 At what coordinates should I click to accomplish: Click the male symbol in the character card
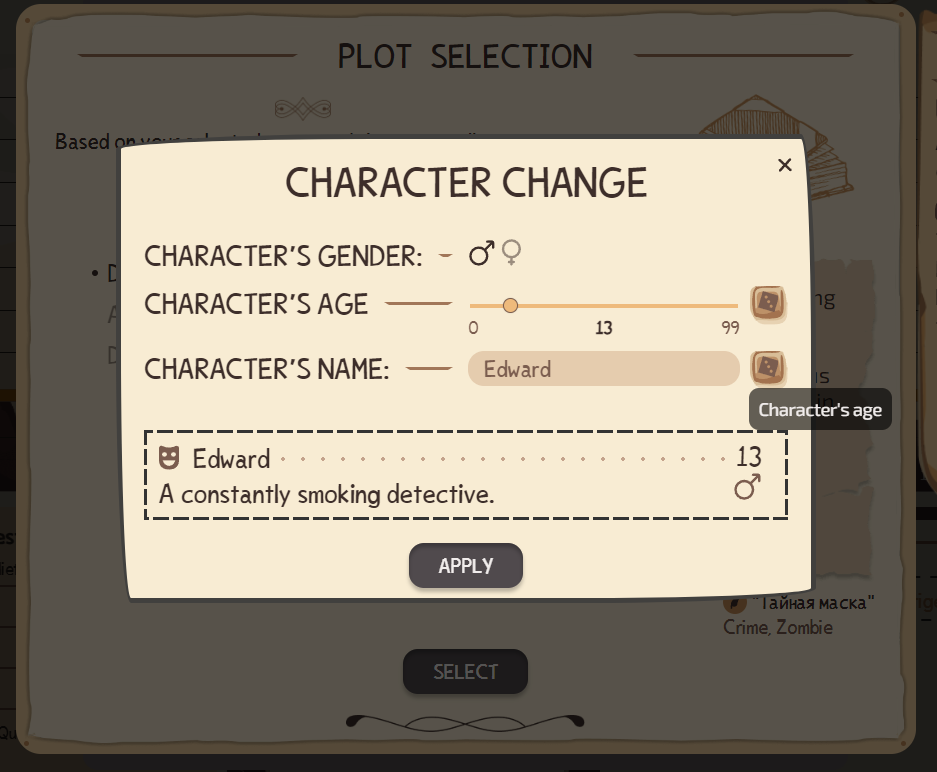click(748, 486)
